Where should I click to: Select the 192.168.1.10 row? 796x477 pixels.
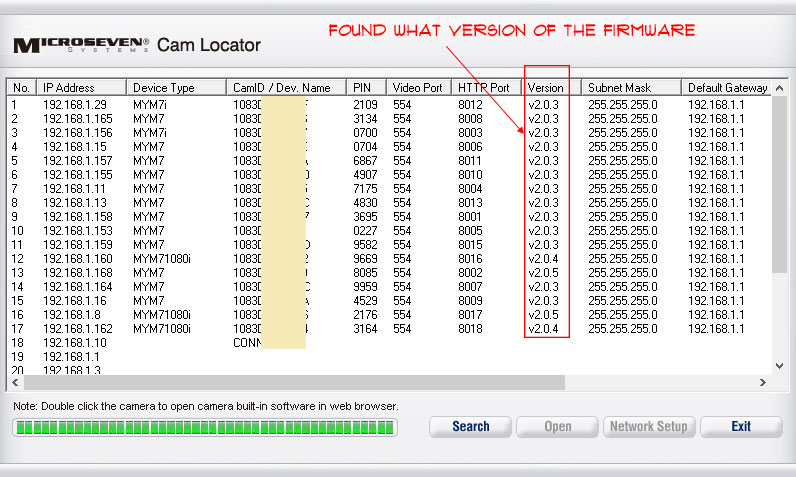click(x=389, y=343)
